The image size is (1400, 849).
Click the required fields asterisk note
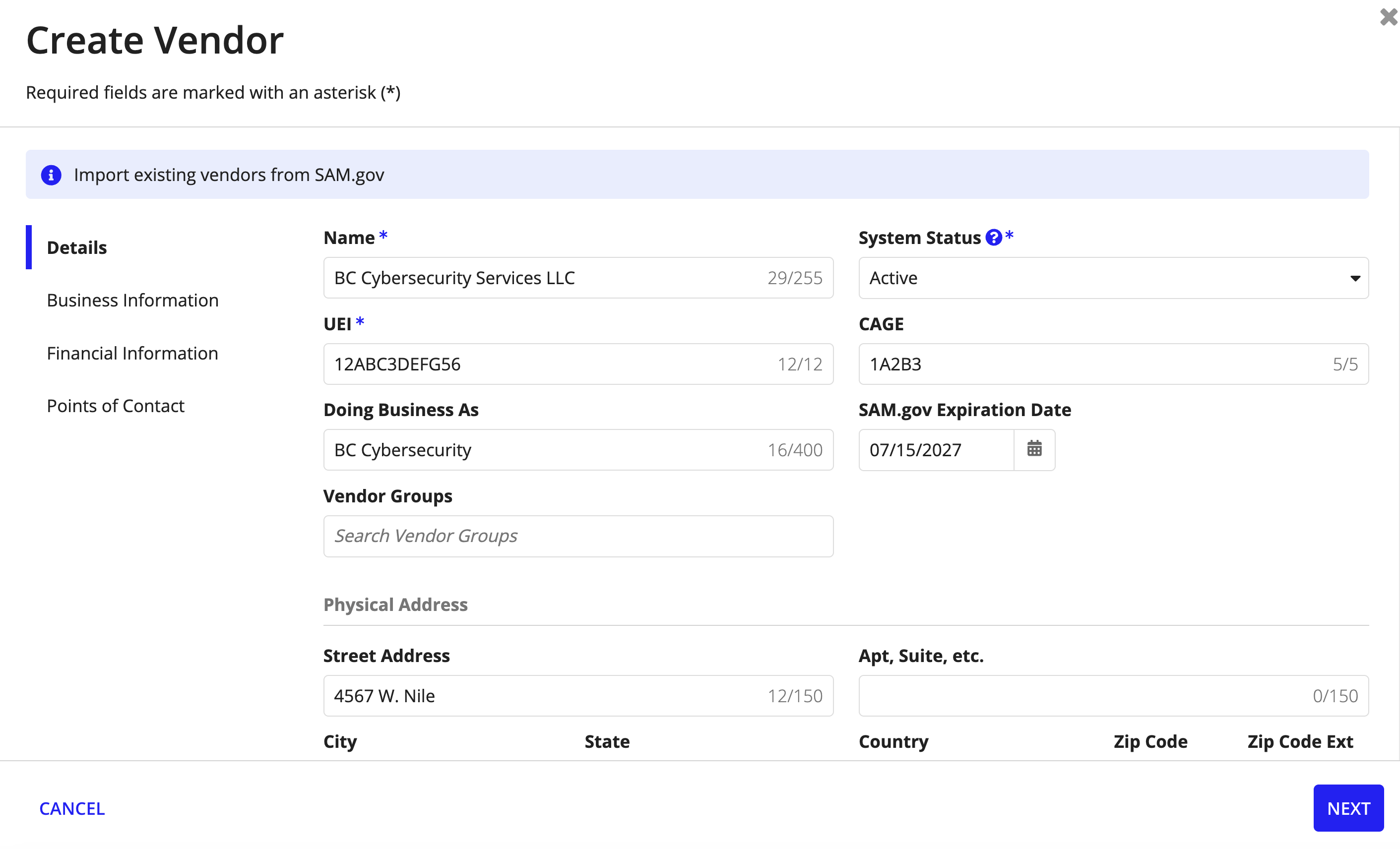[214, 93]
